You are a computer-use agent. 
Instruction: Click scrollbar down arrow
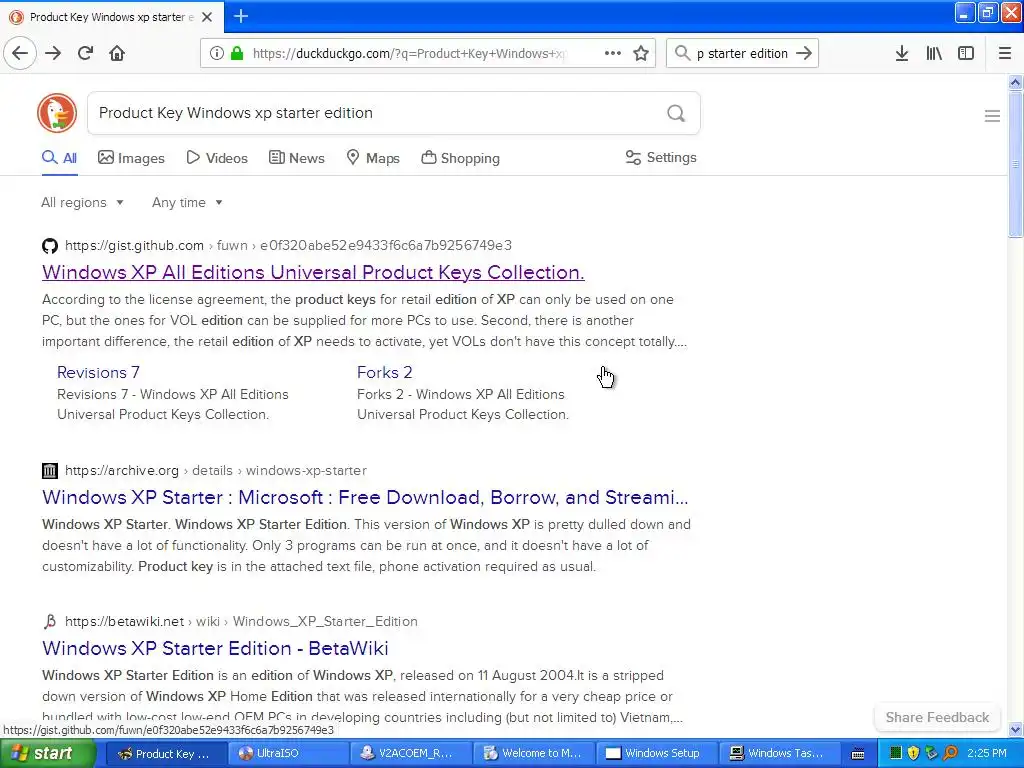1015,729
